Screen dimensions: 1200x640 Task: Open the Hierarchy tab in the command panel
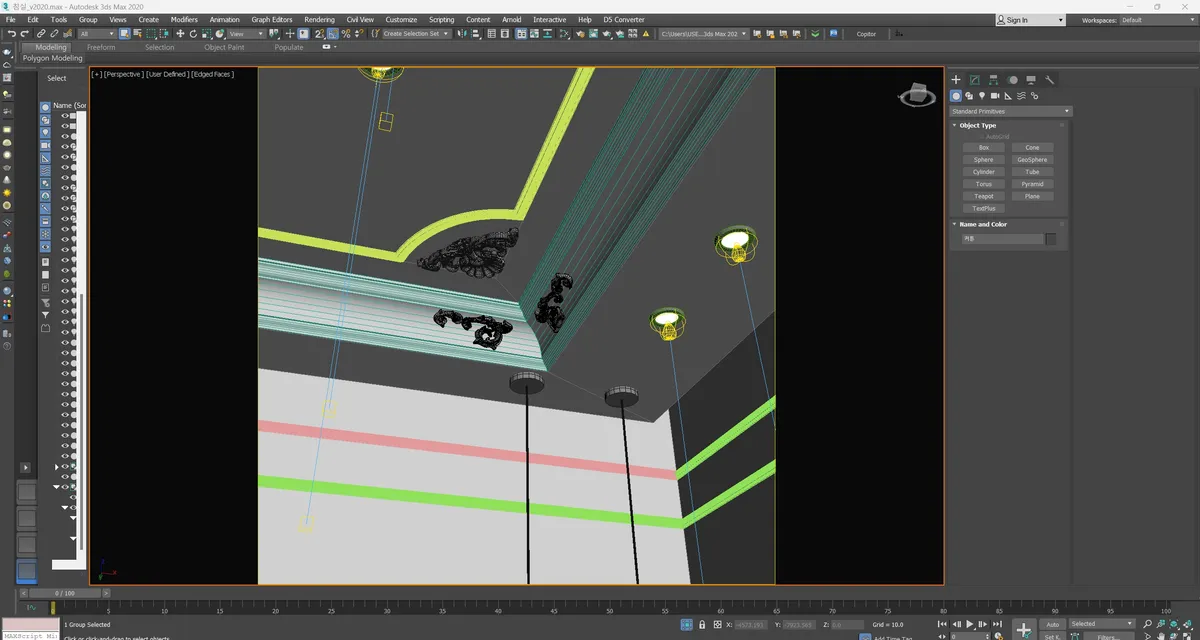point(993,80)
